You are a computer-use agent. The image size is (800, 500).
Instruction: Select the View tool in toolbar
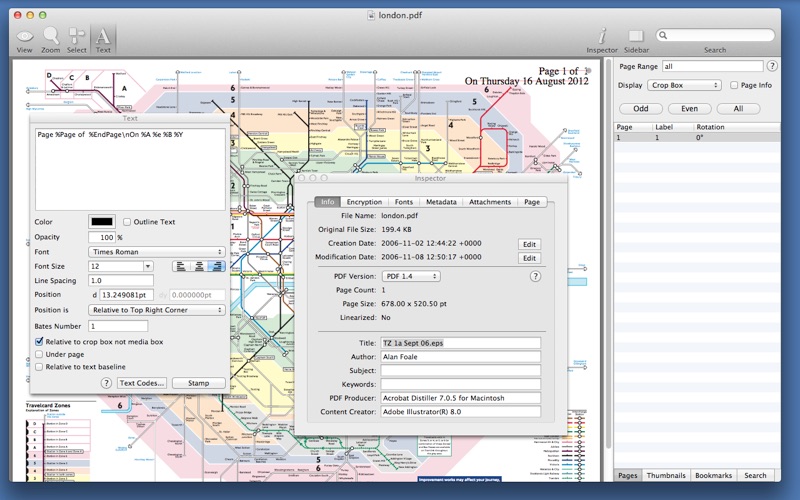tap(24, 40)
